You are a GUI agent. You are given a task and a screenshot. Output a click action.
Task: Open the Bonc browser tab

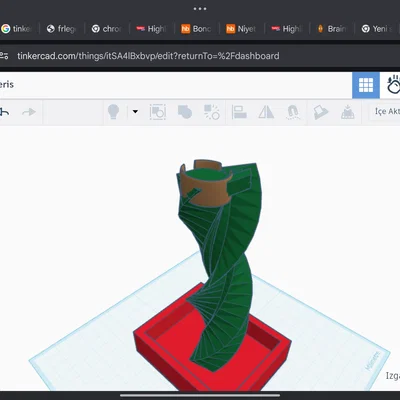point(196,29)
